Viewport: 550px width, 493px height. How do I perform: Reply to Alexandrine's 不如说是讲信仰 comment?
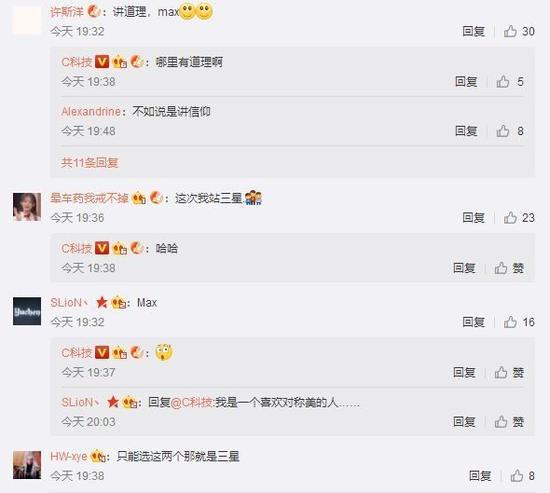tap(466, 131)
